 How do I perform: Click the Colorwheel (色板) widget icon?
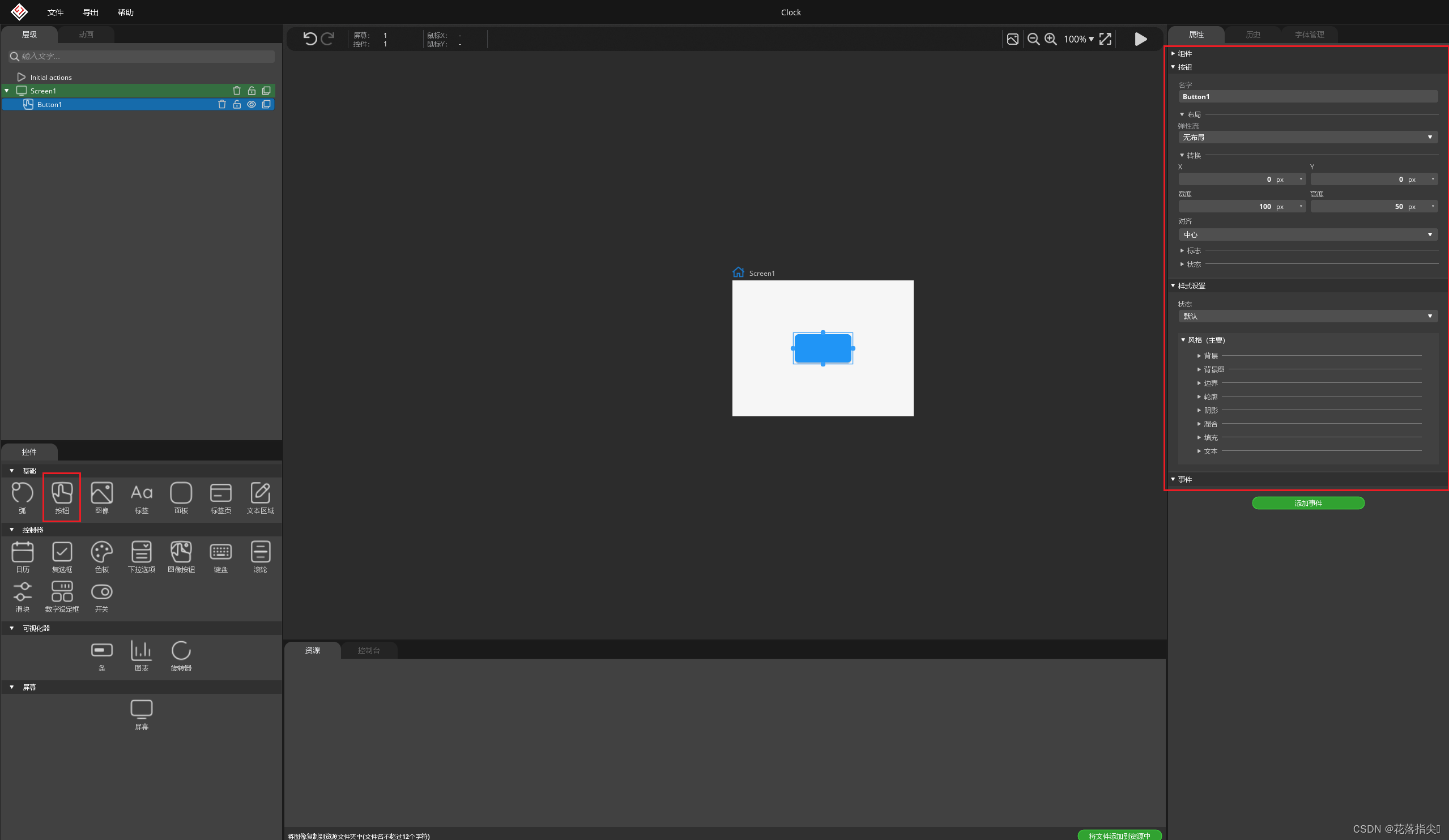pos(102,552)
